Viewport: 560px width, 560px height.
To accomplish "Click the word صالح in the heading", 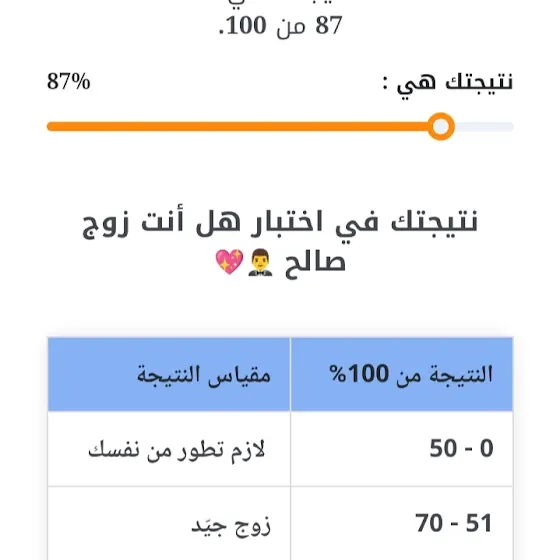I will (315, 264).
